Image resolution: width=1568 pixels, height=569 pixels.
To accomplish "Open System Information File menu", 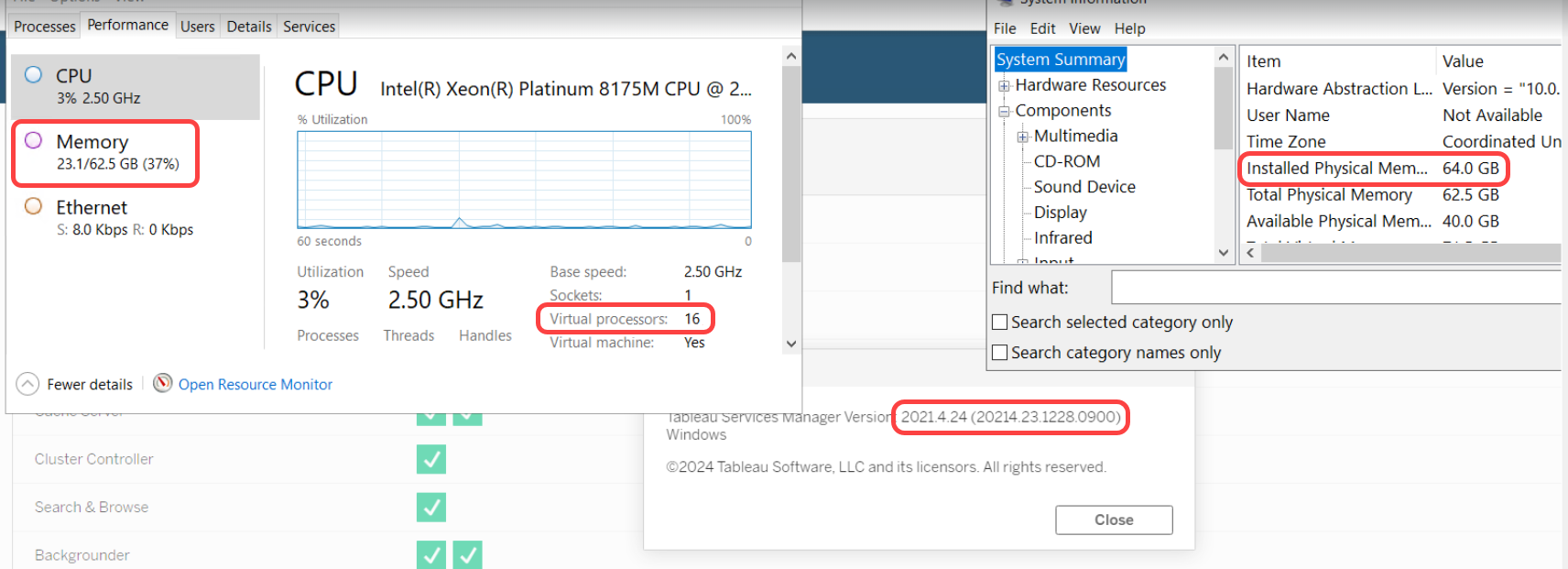I will (x=1005, y=28).
